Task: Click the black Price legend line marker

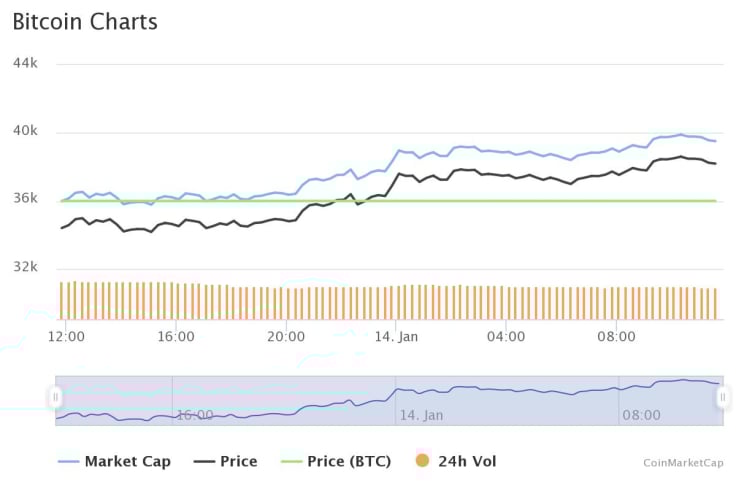Action: (204, 462)
